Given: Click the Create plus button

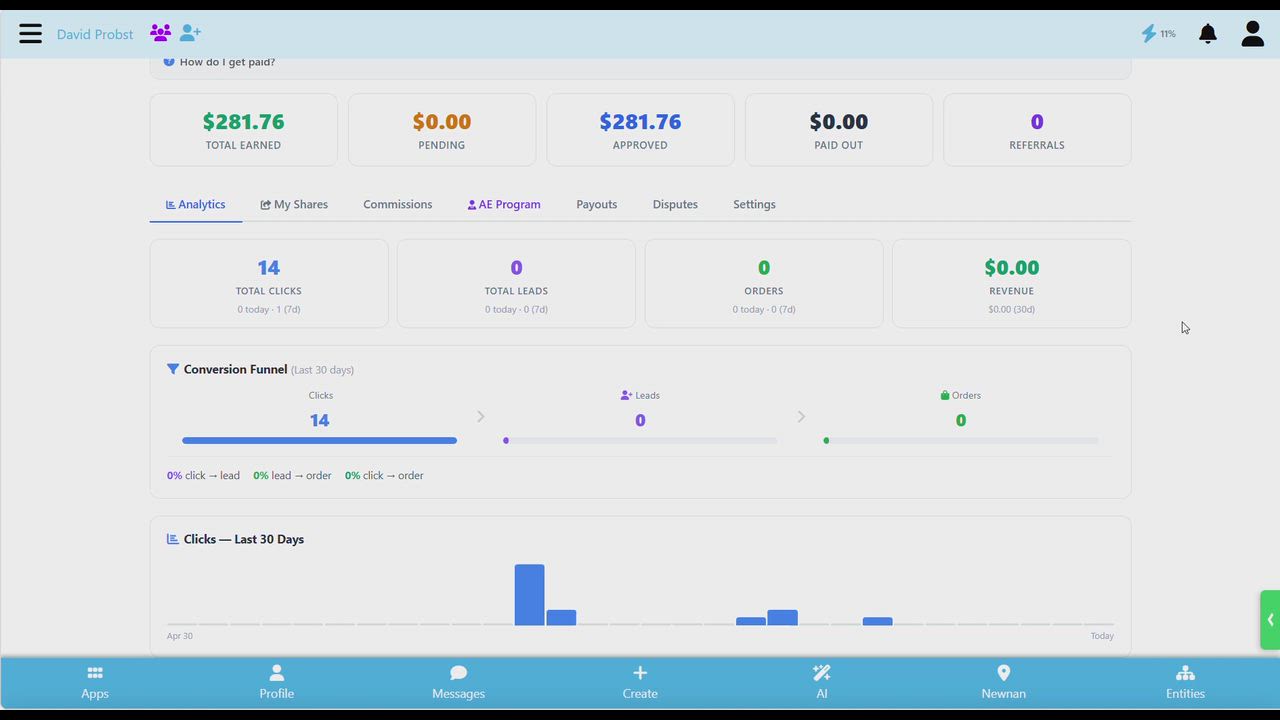Looking at the screenshot, I should point(640,683).
